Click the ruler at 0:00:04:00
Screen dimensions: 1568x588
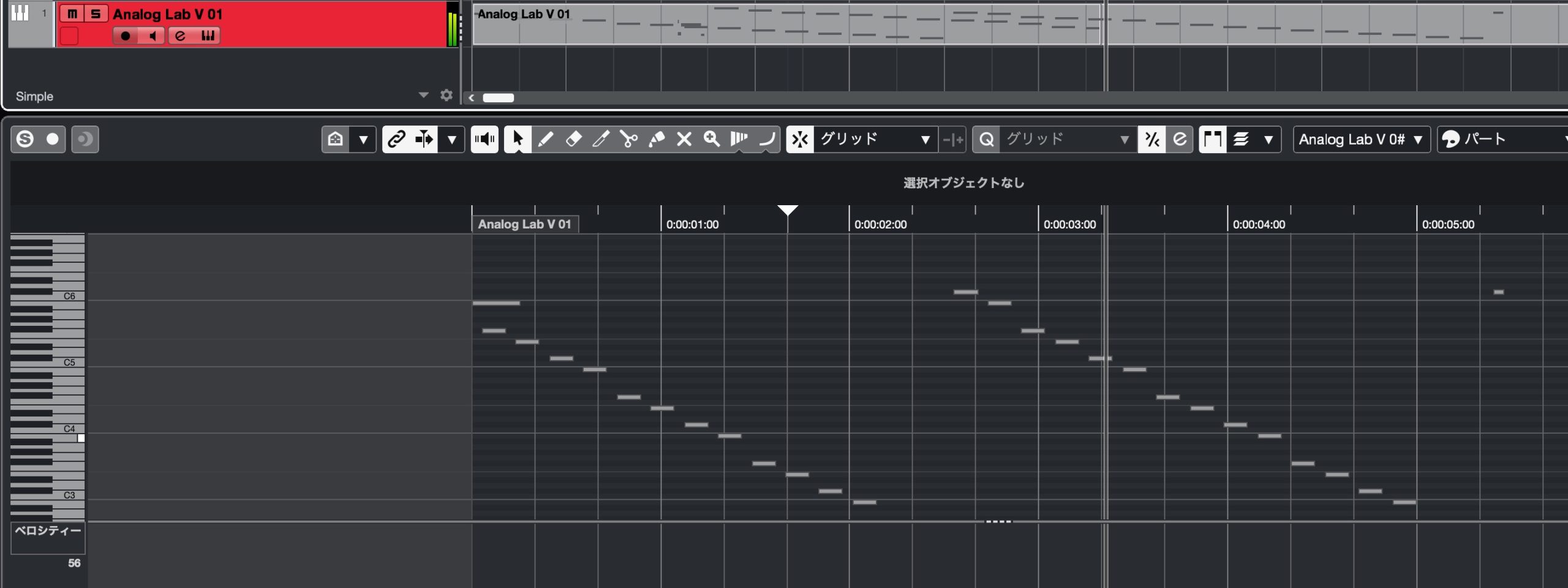1259,224
